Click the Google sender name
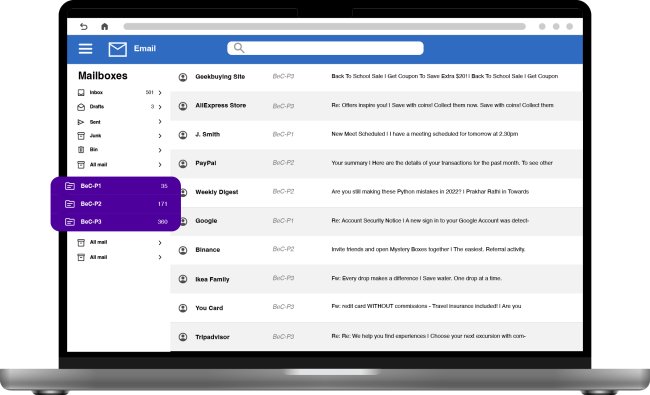This screenshot has width=650, height=395. pyautogui.click(x=206, y=221)
